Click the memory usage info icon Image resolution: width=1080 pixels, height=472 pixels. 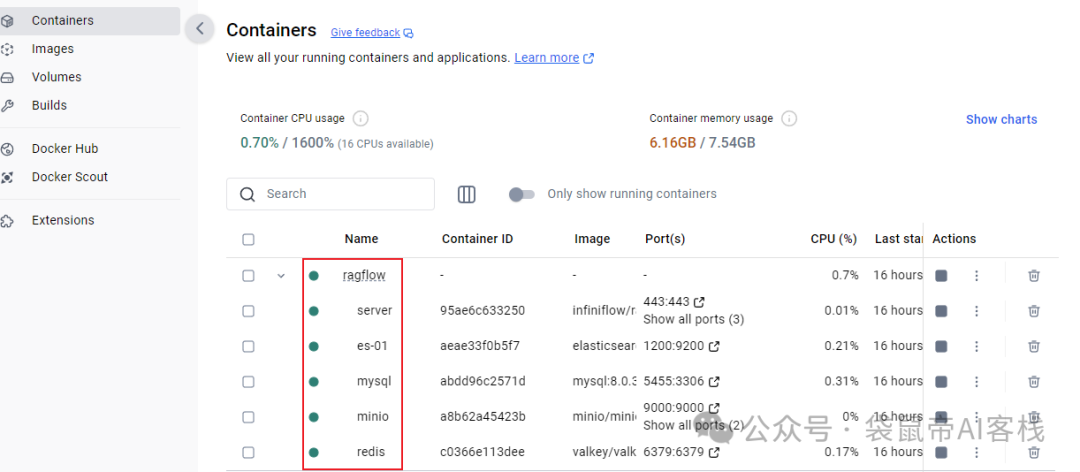pyautogui.click(x=789, y=119)
